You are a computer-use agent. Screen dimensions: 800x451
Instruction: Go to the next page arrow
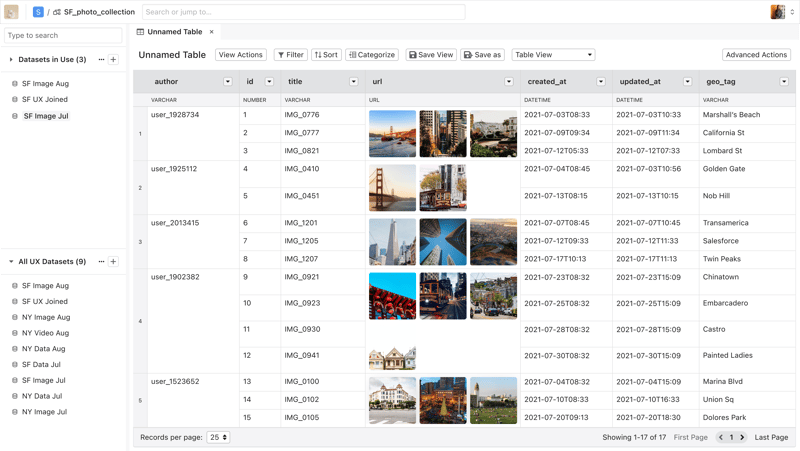[742, 437]
